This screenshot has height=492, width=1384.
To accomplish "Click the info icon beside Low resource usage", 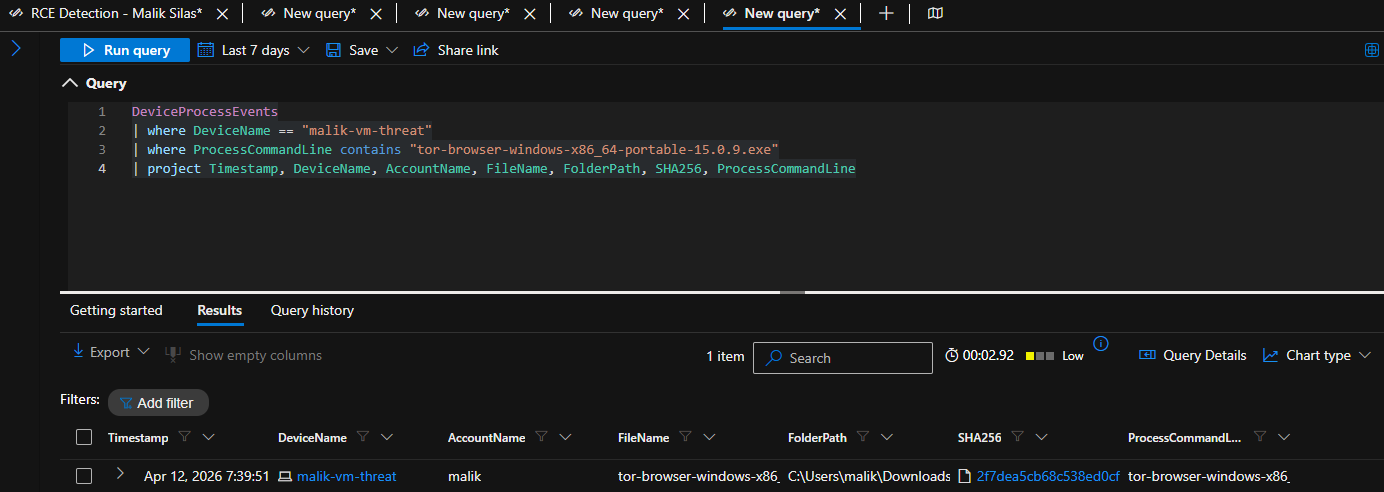I will pos(1101,344).
